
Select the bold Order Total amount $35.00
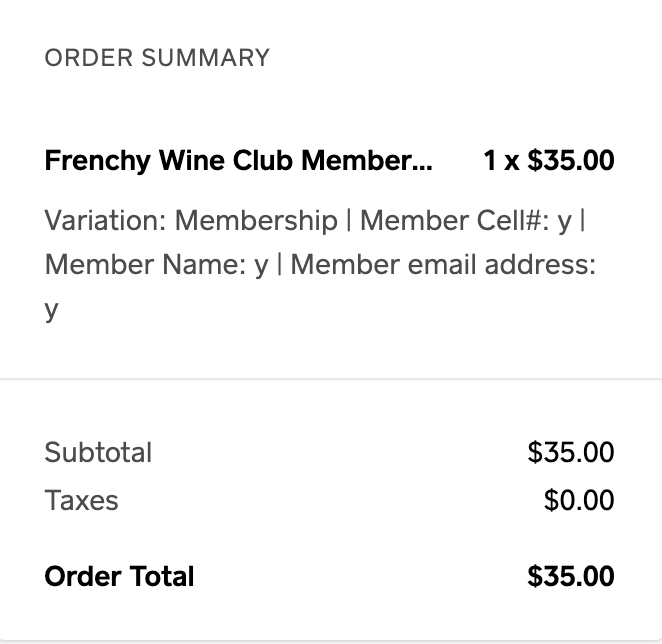coord(571,576)
